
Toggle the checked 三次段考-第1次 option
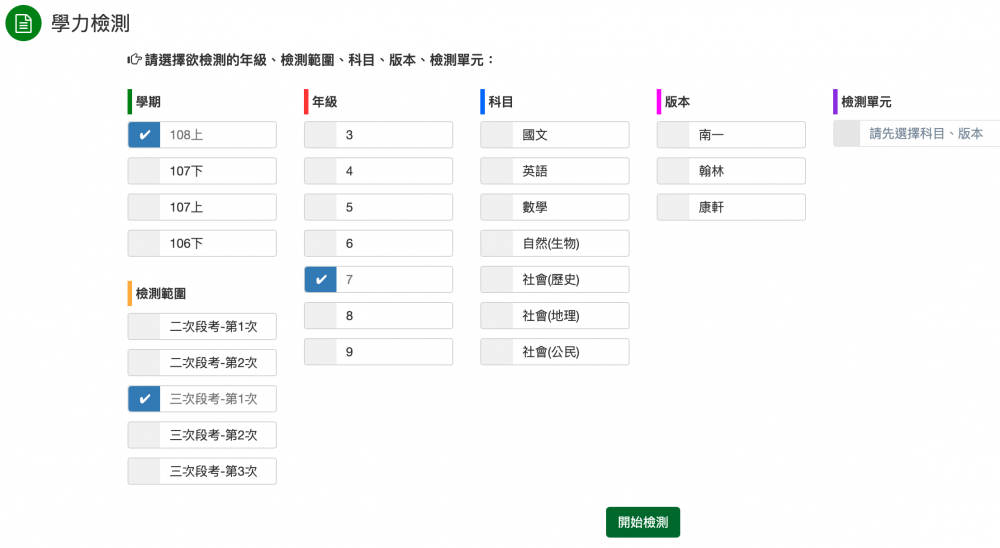pos(145,399)
